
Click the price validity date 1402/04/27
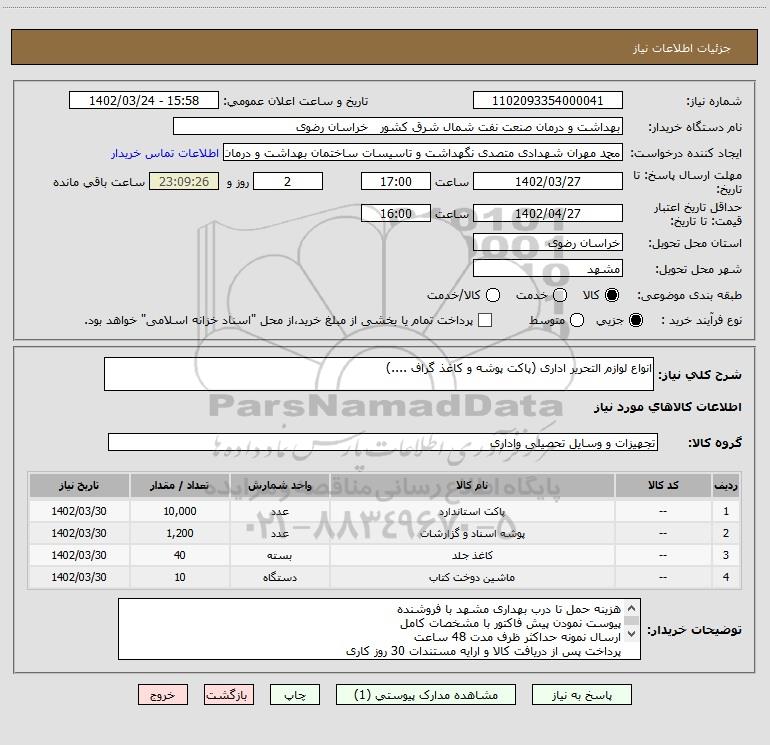[548, 213]
